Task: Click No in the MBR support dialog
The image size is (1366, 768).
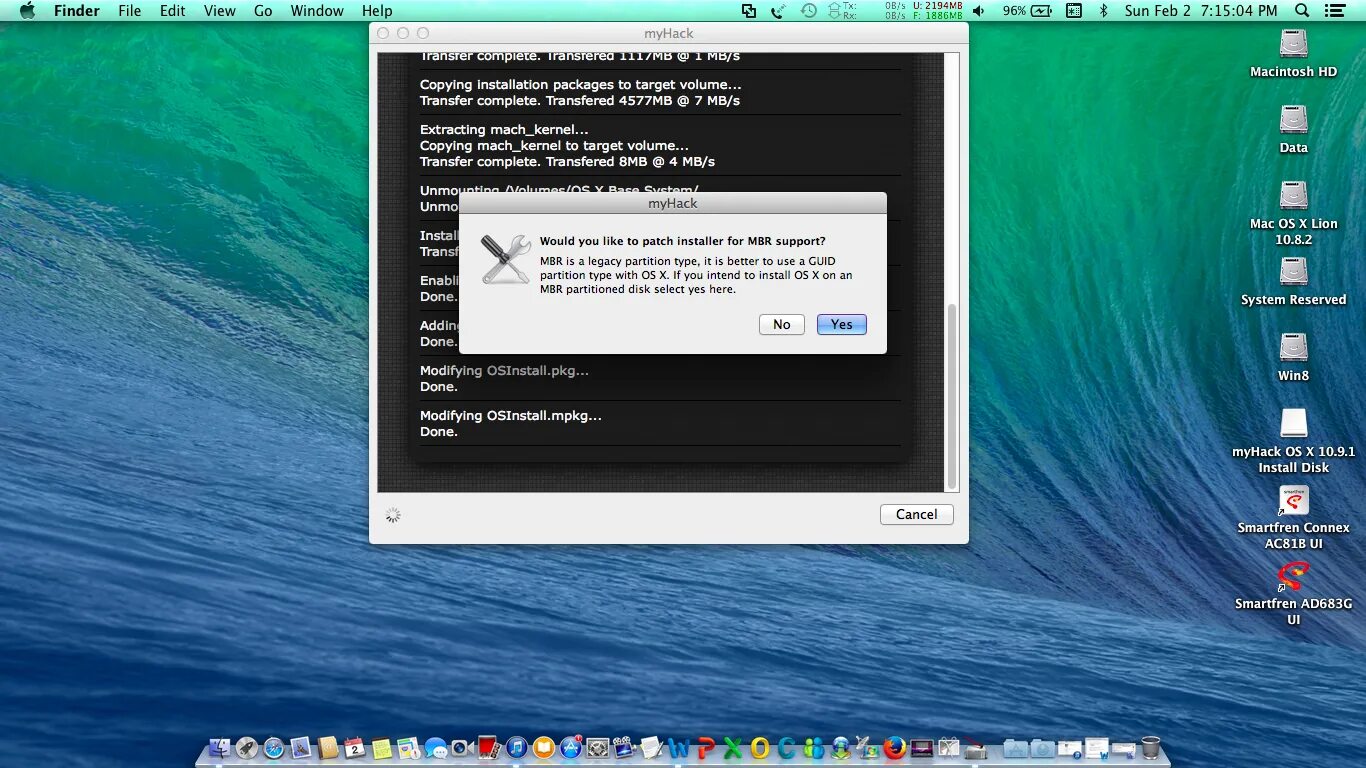Action: coord(781,324)
